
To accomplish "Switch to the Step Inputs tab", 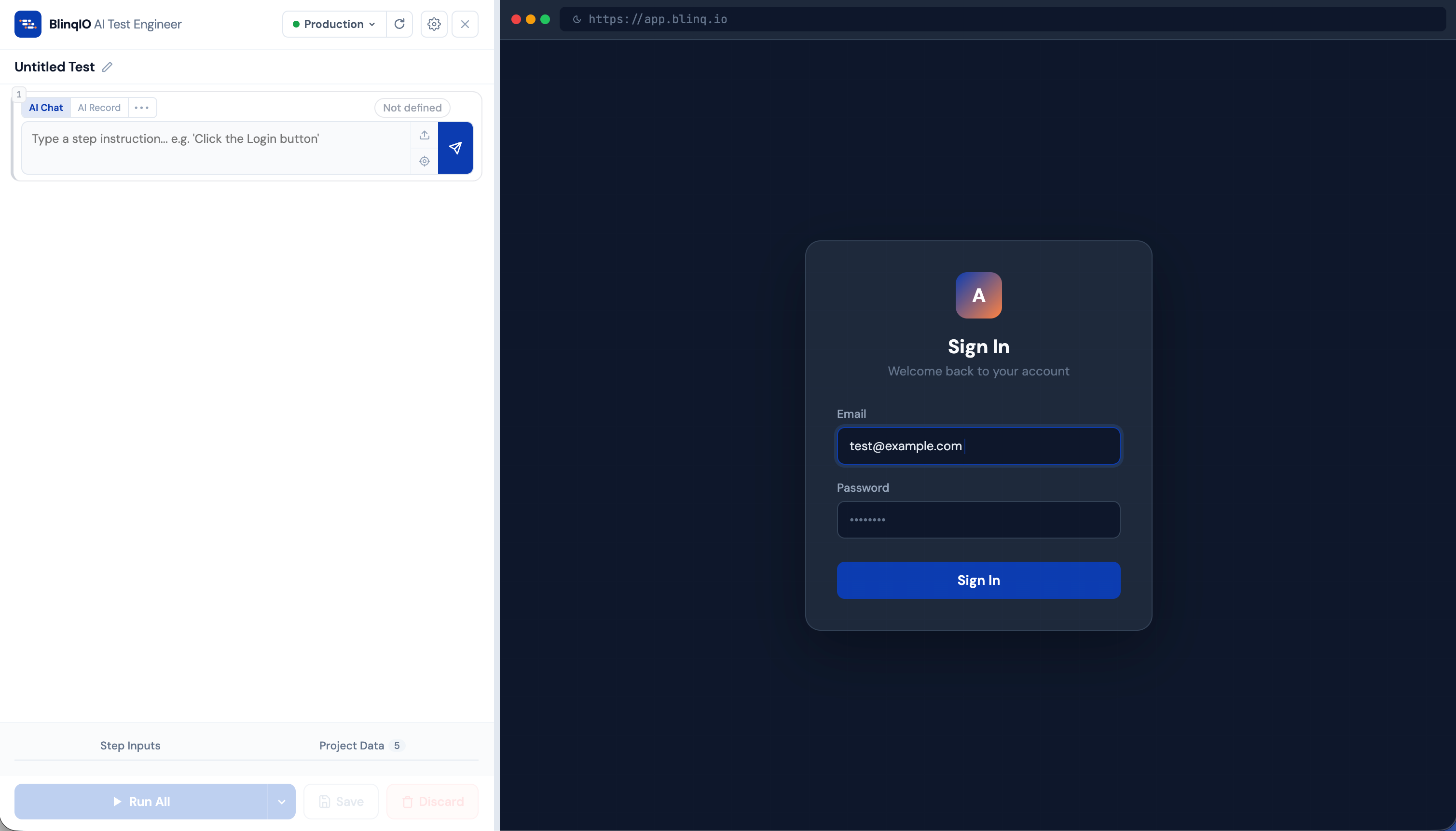I will pyautogui.click(x=130, y=746).
